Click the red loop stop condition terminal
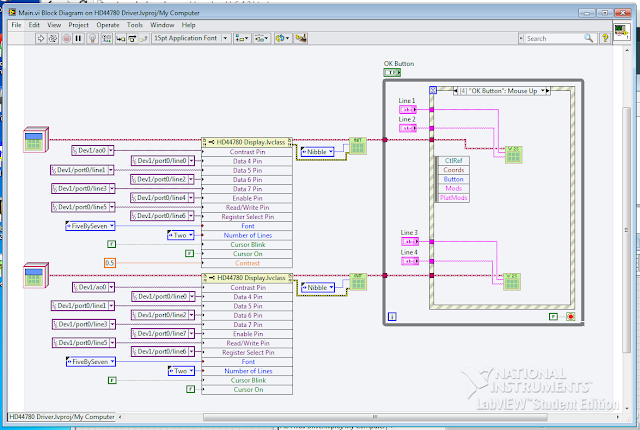Viewport: 640px width, 430px height. pos(571,316)
